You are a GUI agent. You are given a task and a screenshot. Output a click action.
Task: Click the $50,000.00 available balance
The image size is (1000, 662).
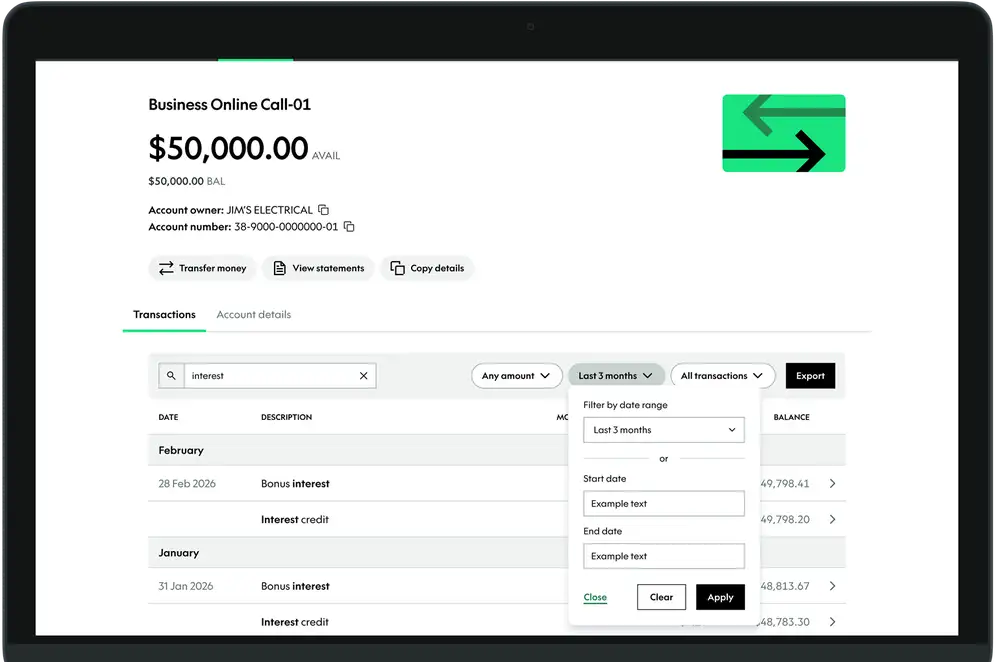coord(228,148)
